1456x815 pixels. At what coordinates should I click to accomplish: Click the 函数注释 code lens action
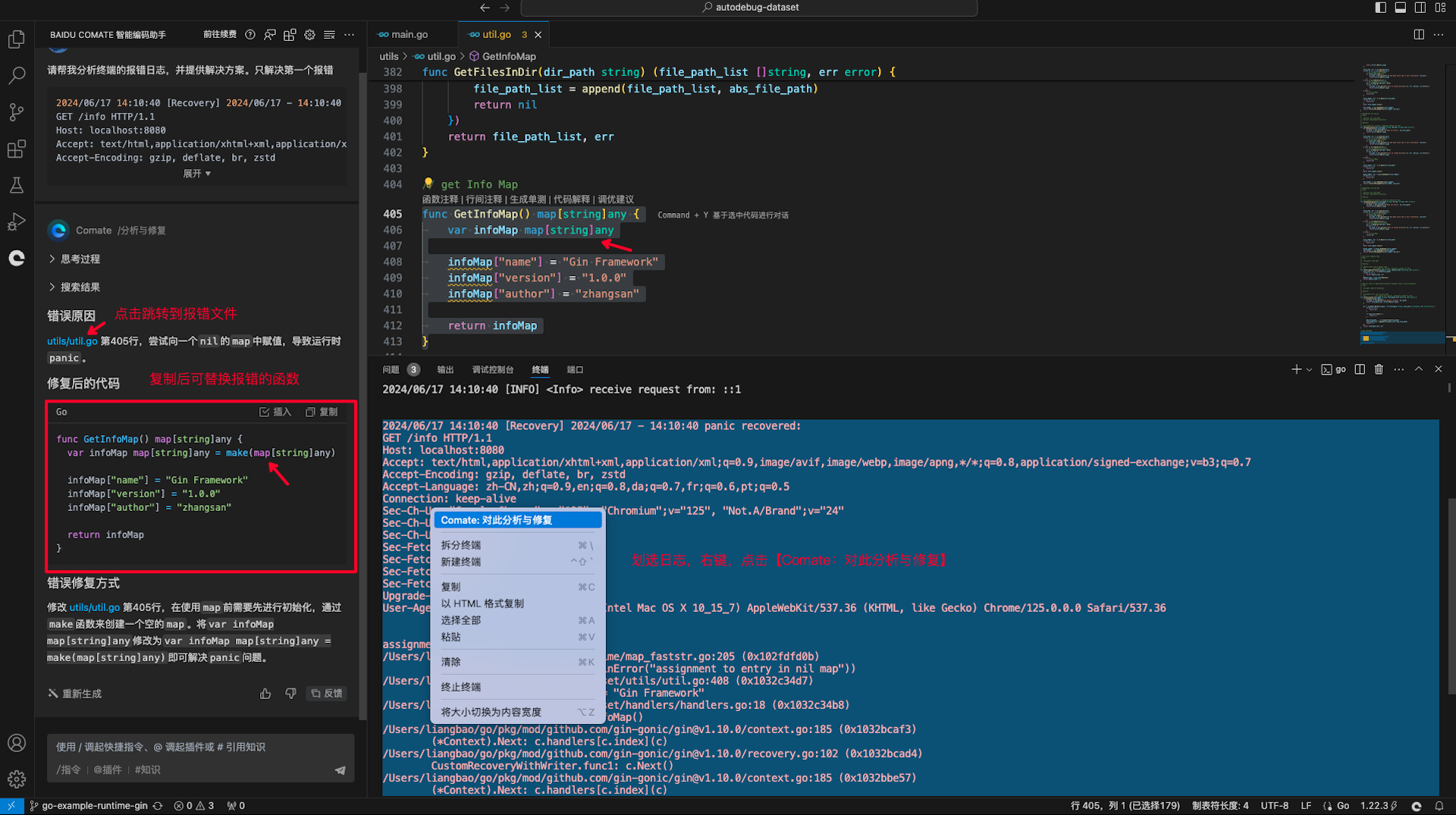click(x=440, y=199)
